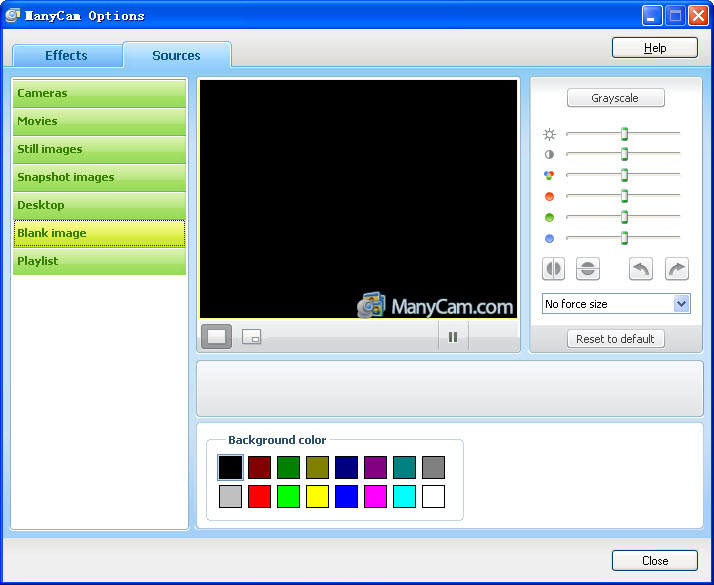Adjust the green channel slider handle
This screenshot has width=714, height=585.
pyautogui.click(x=624, y=217)
